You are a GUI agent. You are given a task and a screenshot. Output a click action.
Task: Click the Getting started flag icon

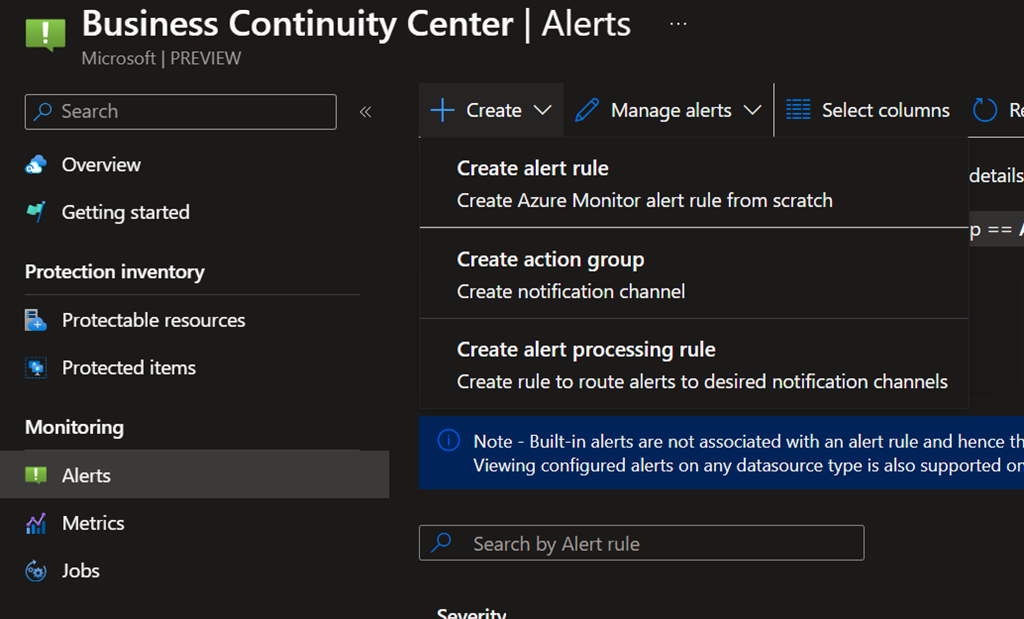36,212
